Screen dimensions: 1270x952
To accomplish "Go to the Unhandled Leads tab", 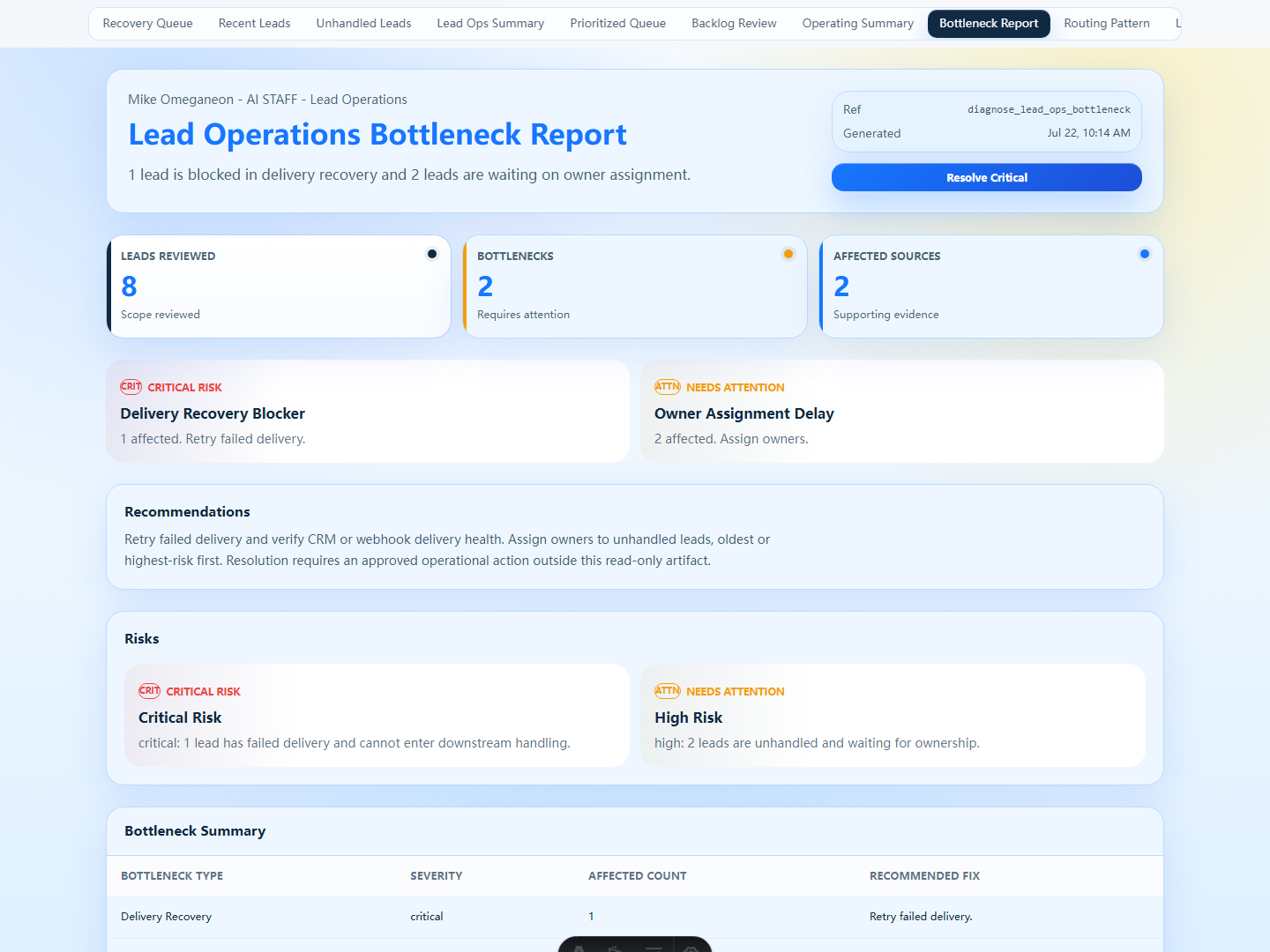I will [x=364, y=24].
